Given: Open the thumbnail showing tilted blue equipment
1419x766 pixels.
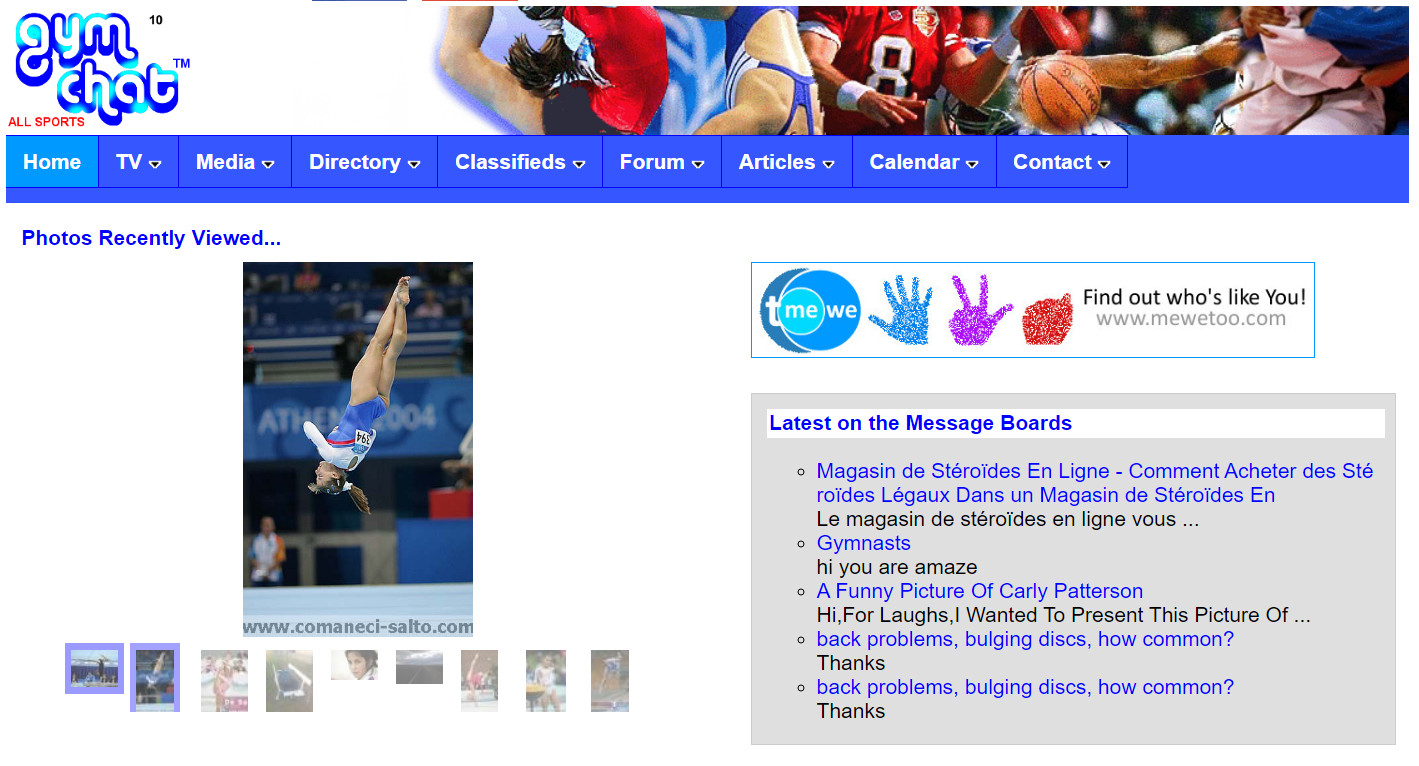Looking at the screenshot, I should [289, 681].
